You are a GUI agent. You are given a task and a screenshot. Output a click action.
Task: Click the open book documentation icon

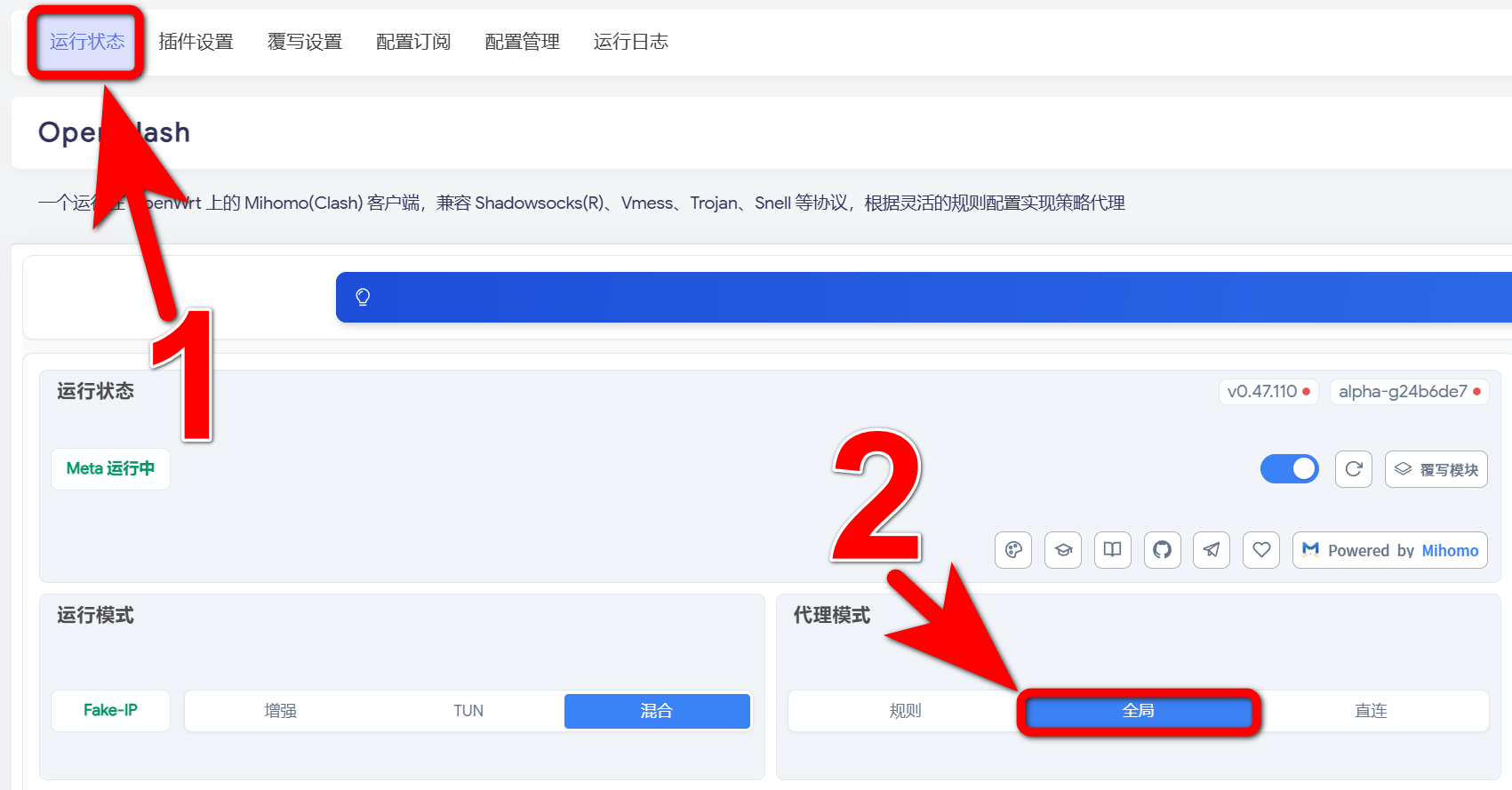pos(1113,550)
